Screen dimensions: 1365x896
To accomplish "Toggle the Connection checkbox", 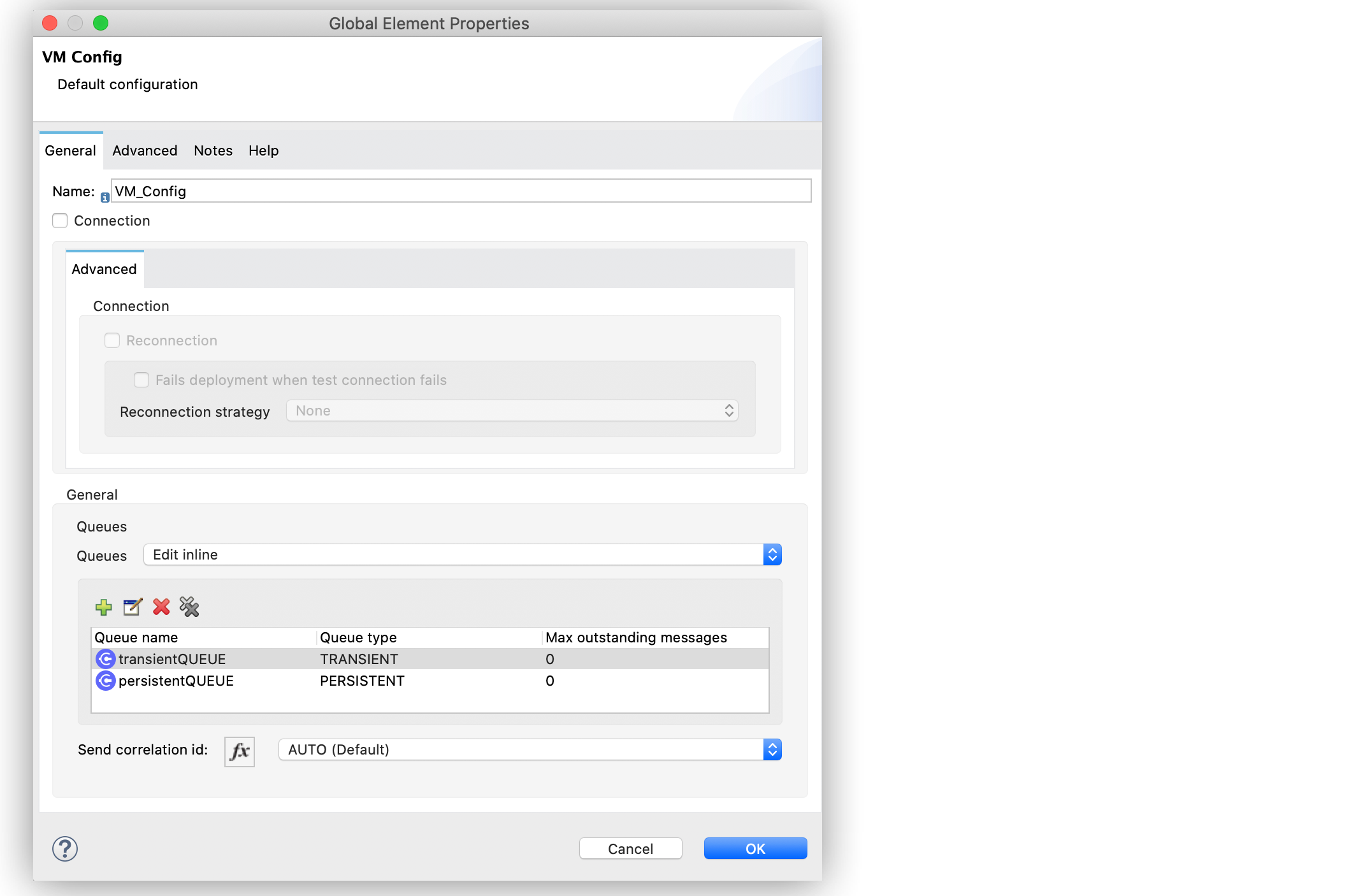I will [x=59, y=220].
